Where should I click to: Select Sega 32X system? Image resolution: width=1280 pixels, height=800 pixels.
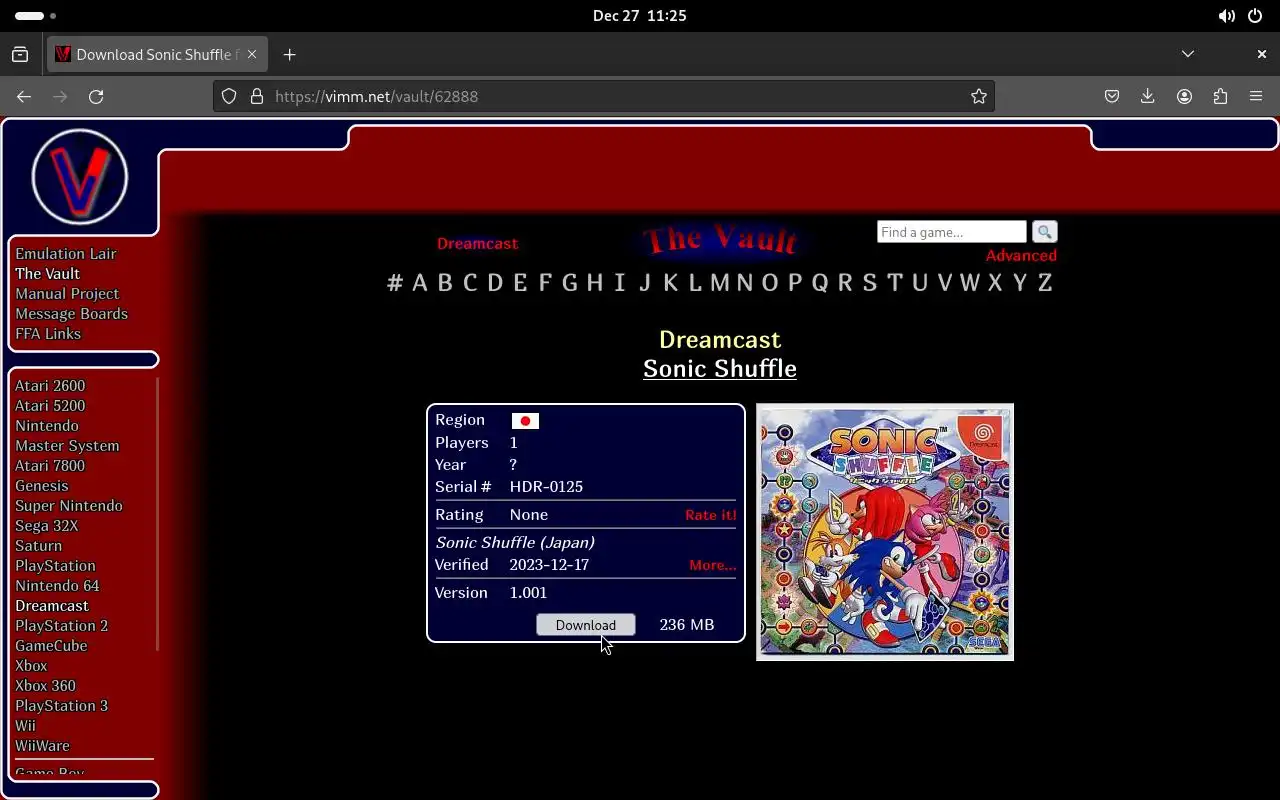pyautogui.click(x=46, y=526)
